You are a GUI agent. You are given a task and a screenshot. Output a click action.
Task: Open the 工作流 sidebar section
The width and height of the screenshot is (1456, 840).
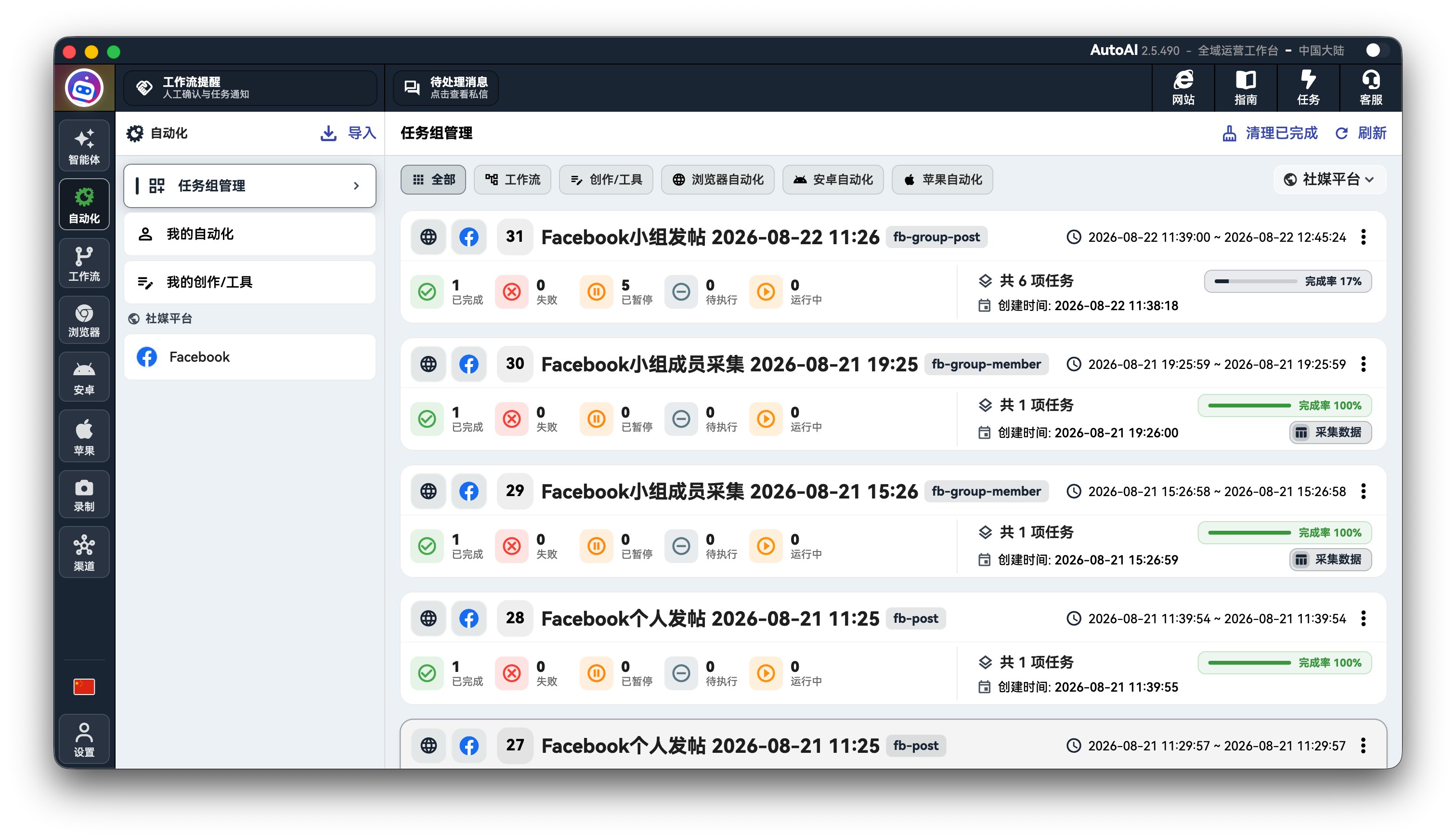(x=84, y=263)
